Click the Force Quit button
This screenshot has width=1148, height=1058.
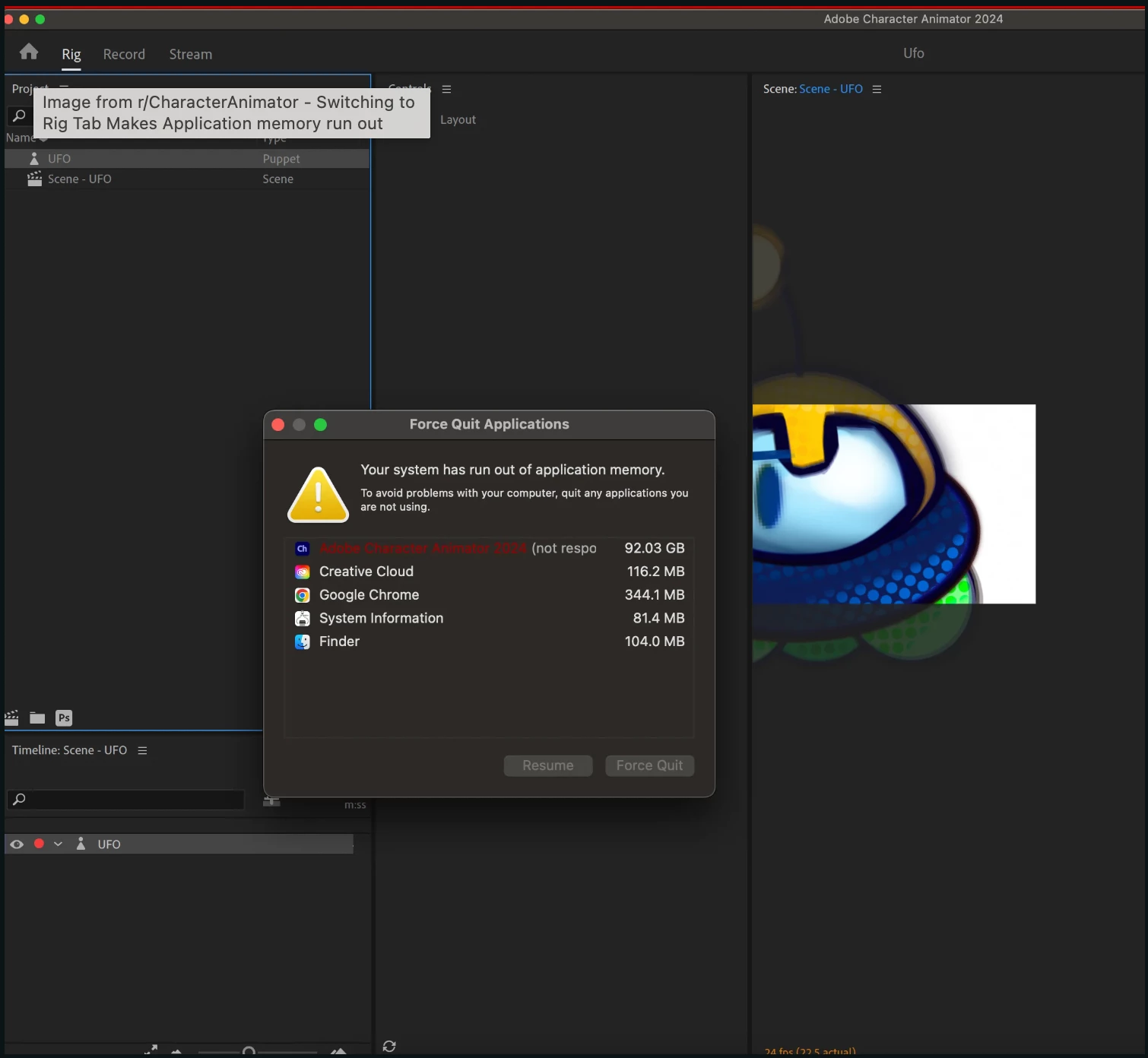[x=649, y=765]
